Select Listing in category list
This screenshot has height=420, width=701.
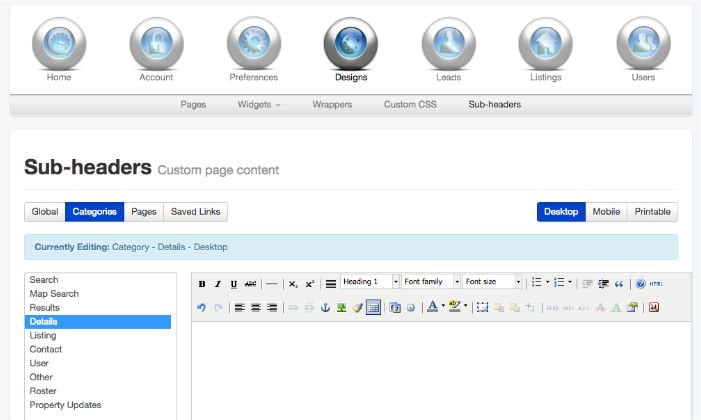(x=97, y=335)
